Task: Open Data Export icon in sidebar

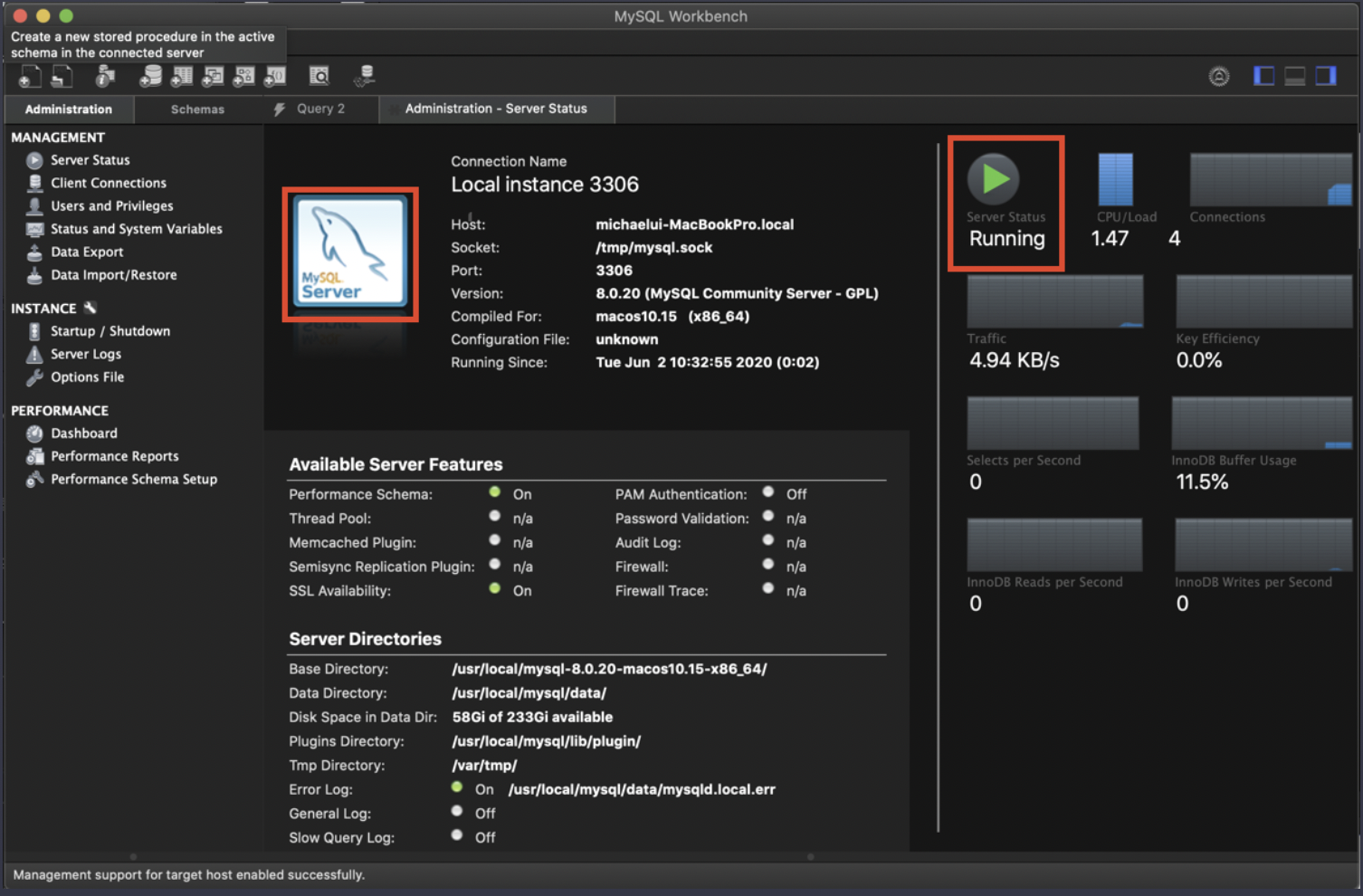Action: 34,253
